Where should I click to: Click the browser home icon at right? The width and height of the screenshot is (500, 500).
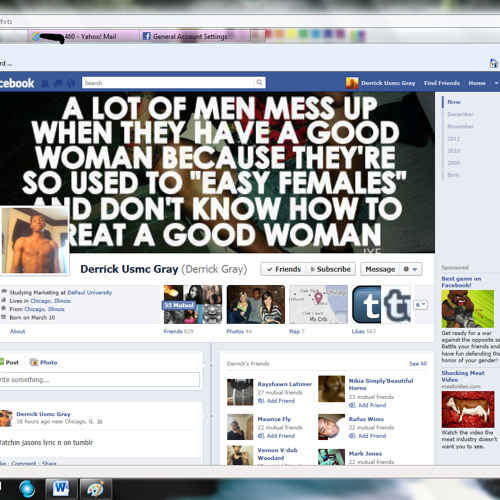coord(494,63)
